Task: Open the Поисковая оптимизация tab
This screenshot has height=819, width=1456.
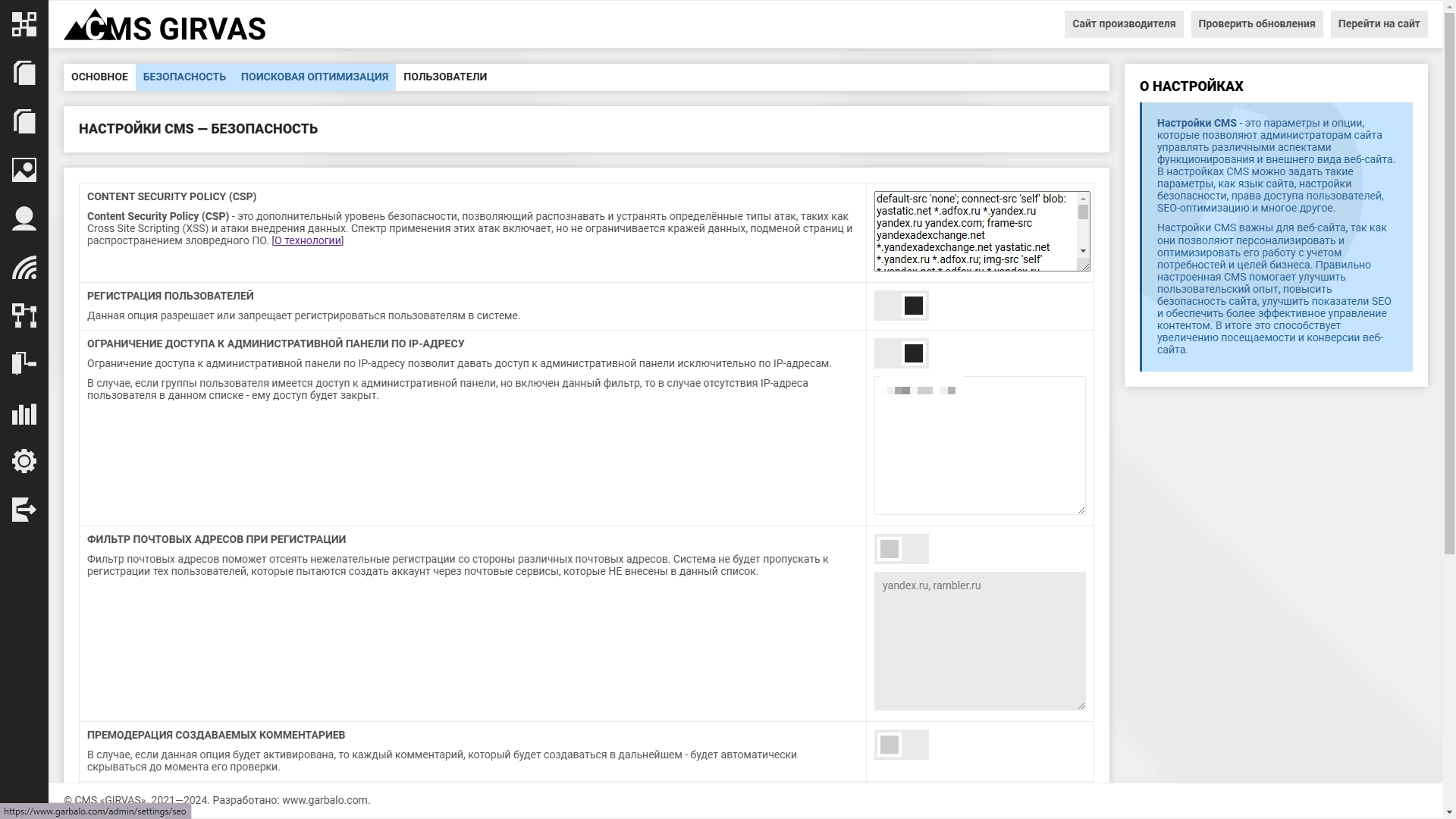Action: [x=314, y=77]
